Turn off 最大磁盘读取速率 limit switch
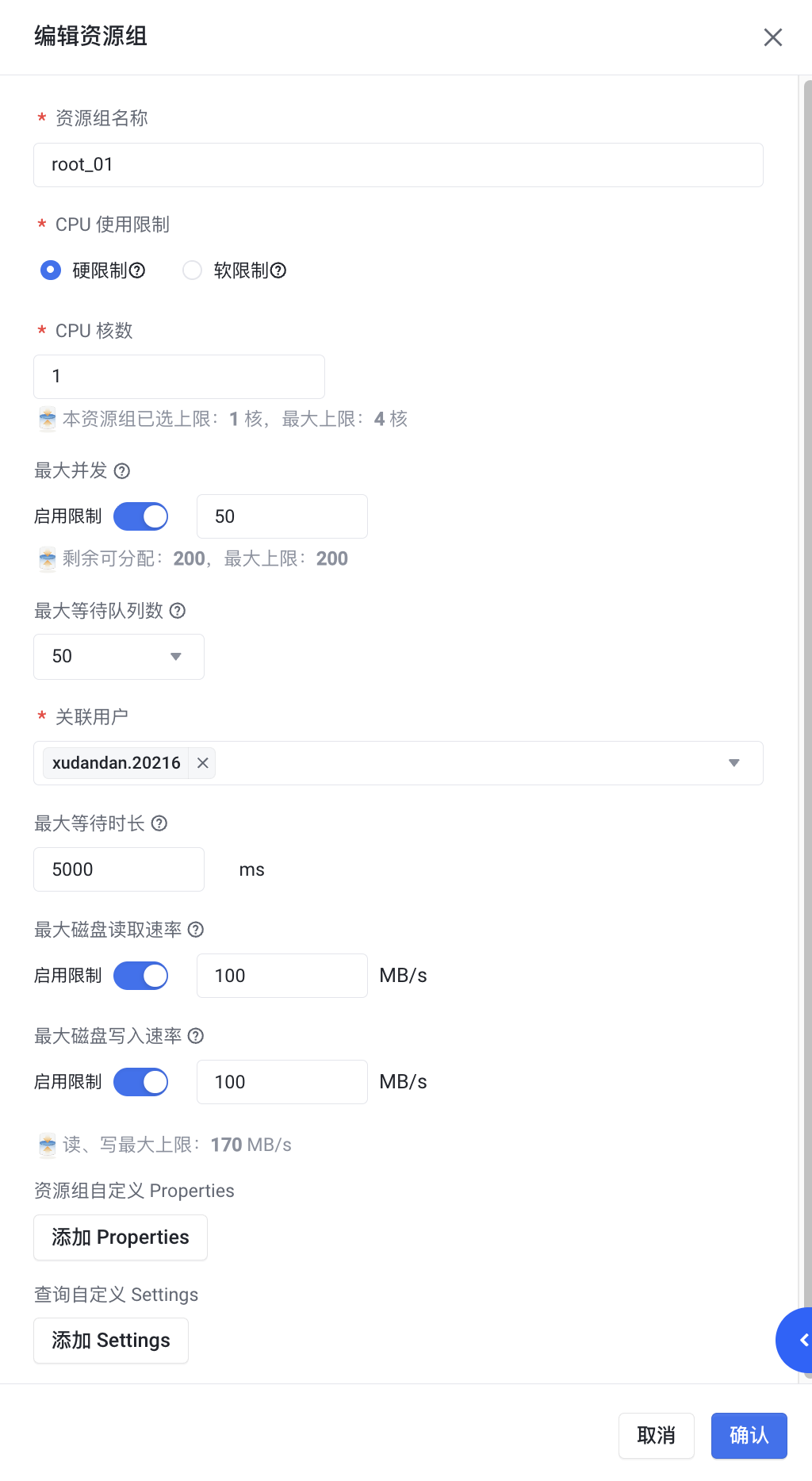812x1481 pixels. [x=141, y=976]
